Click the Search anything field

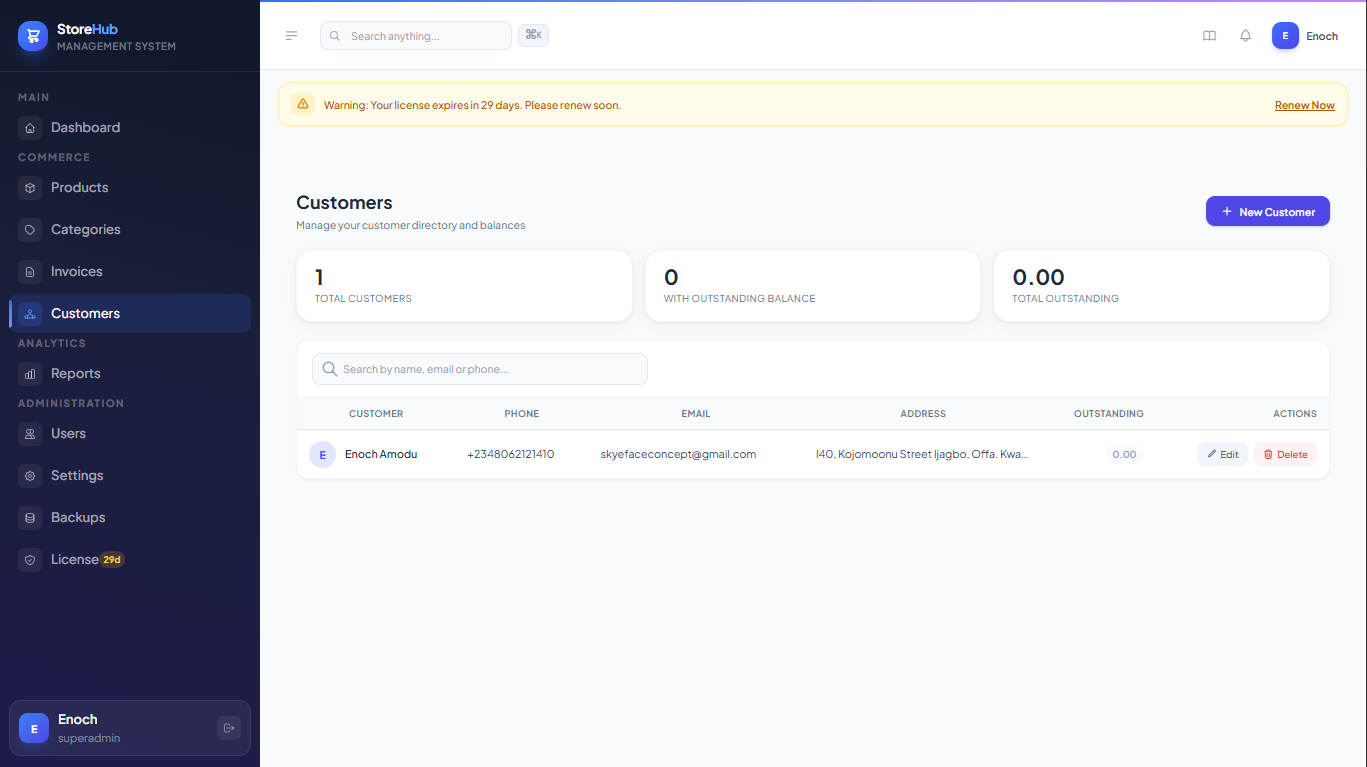coord(416,36)
